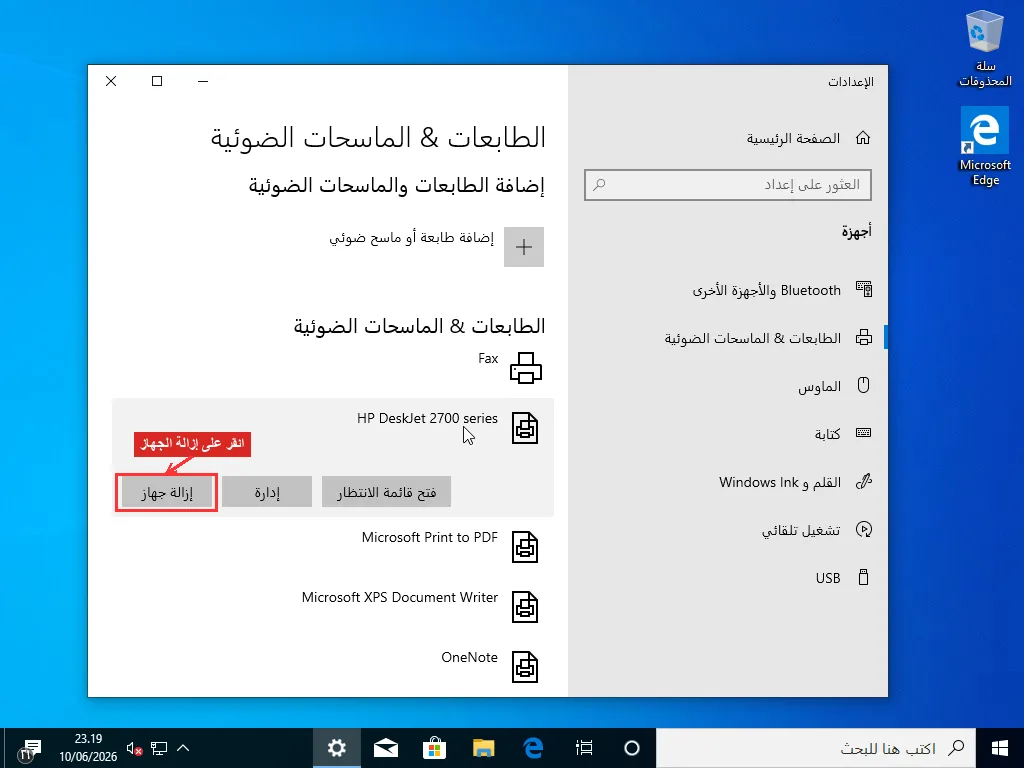Click the Bluetooth devices sidebar icon
Image resolution: width=1024 pixels, height=768 pixels.
(x=863, y=289)
